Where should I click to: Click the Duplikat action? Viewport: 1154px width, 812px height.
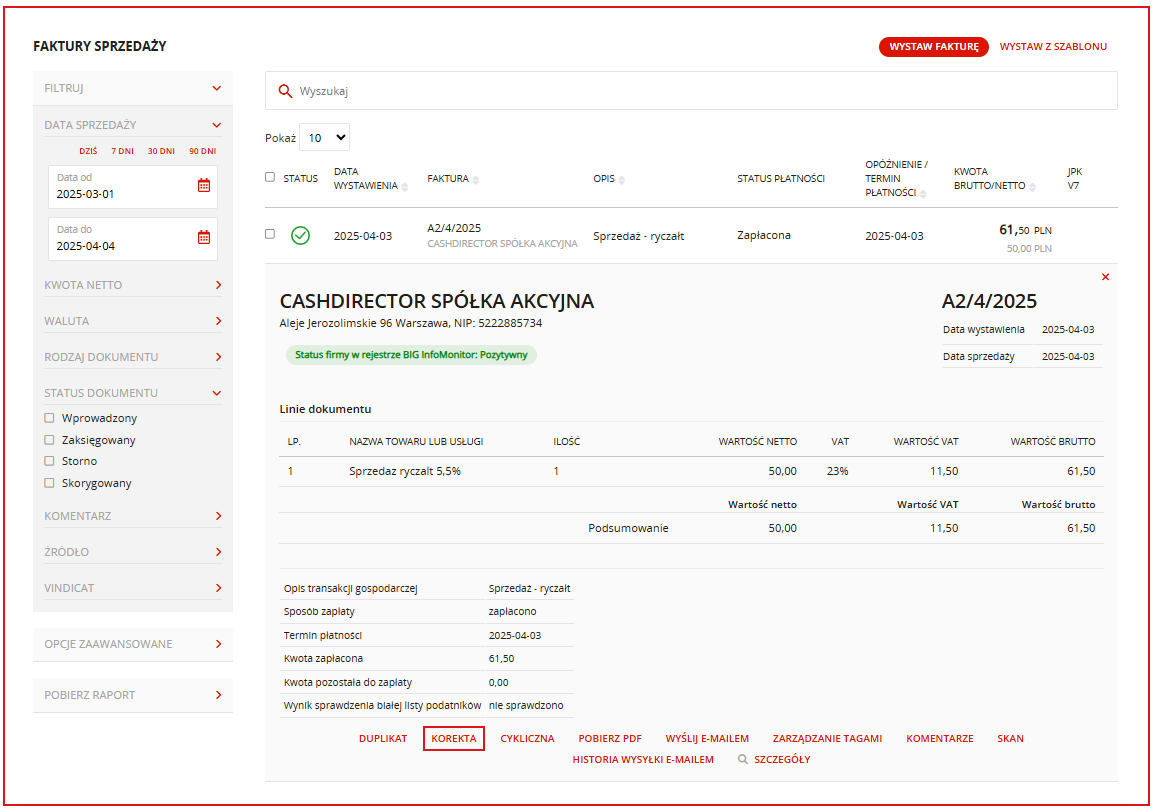coord(383,738)
